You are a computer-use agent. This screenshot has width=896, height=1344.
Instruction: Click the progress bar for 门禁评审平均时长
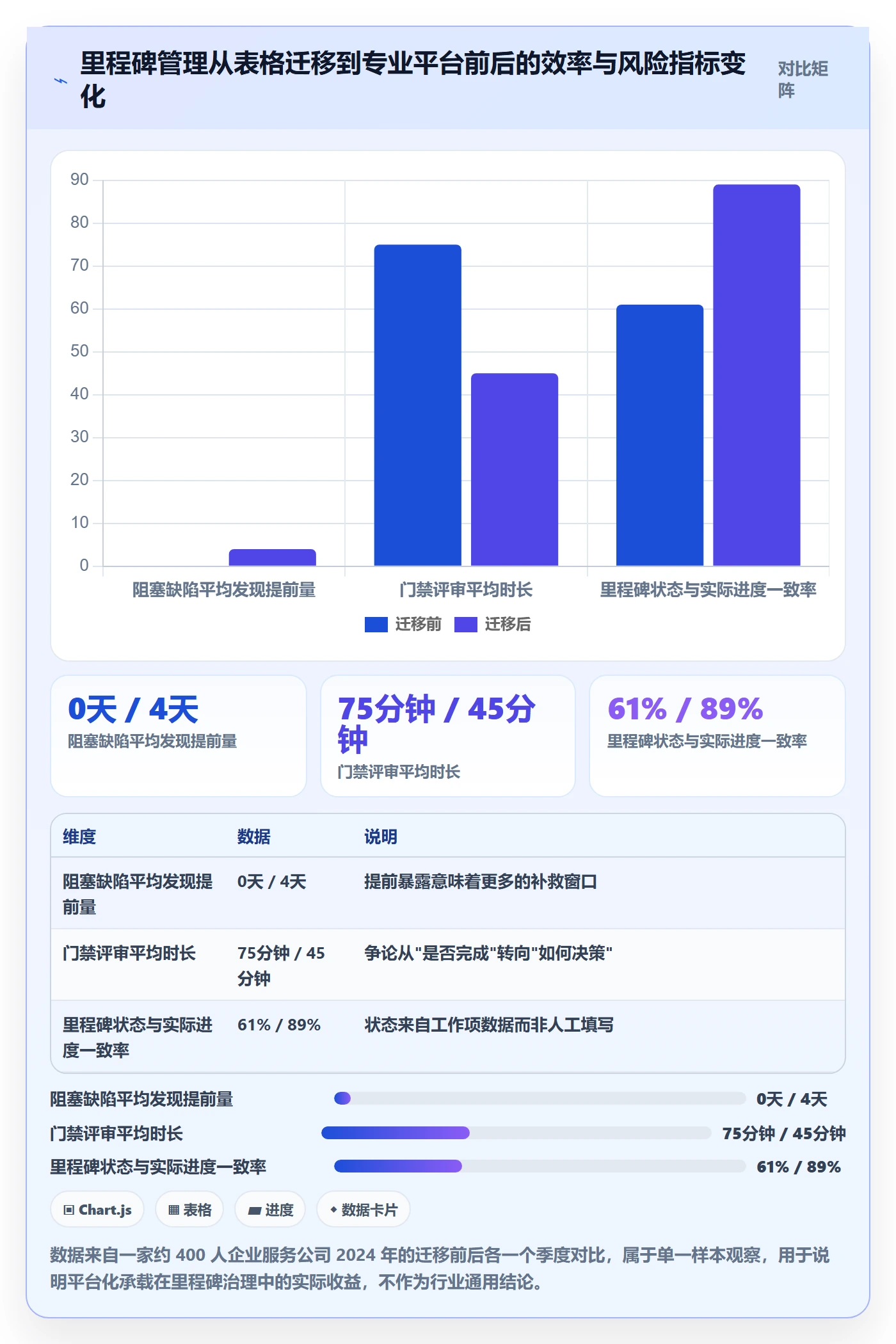point(516,1133)
